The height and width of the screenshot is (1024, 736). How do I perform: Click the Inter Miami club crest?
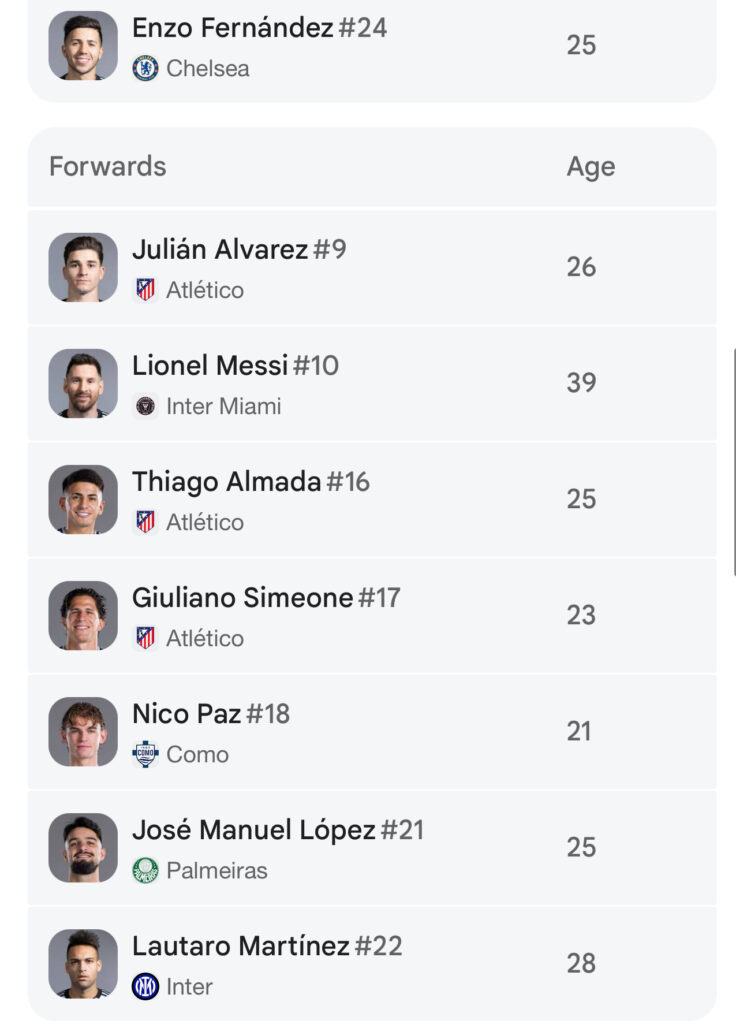145,406
